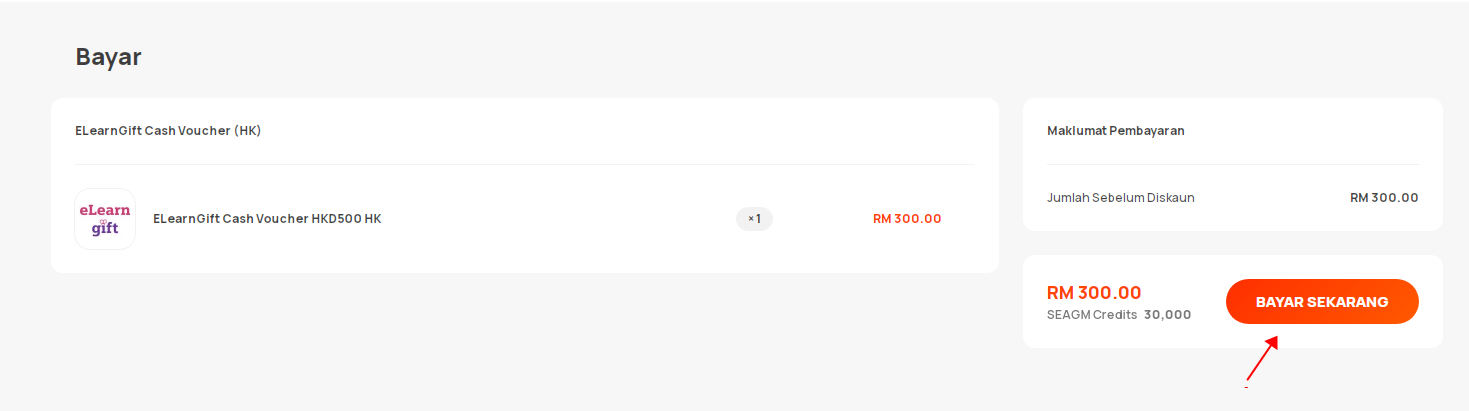Viewport: 1469px width, 411px height.
Task: Click the word "gift" in the product logo
Action: 105,229
